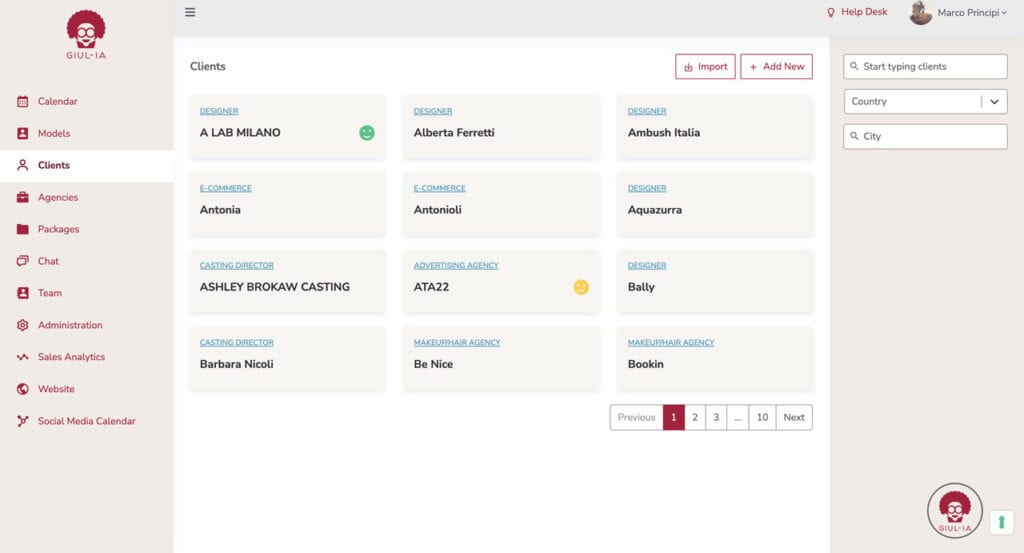
Task: Click Marco Principi's avatar photo
Action: (x=921, y=12)
